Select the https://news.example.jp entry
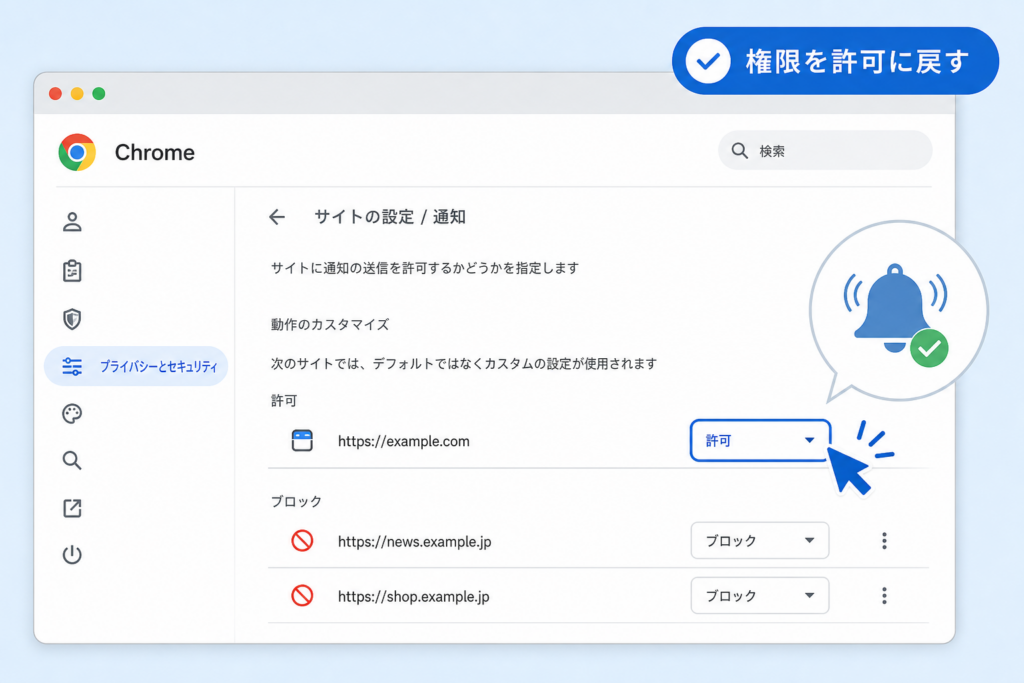1024x683 pixels. [415, 541]
